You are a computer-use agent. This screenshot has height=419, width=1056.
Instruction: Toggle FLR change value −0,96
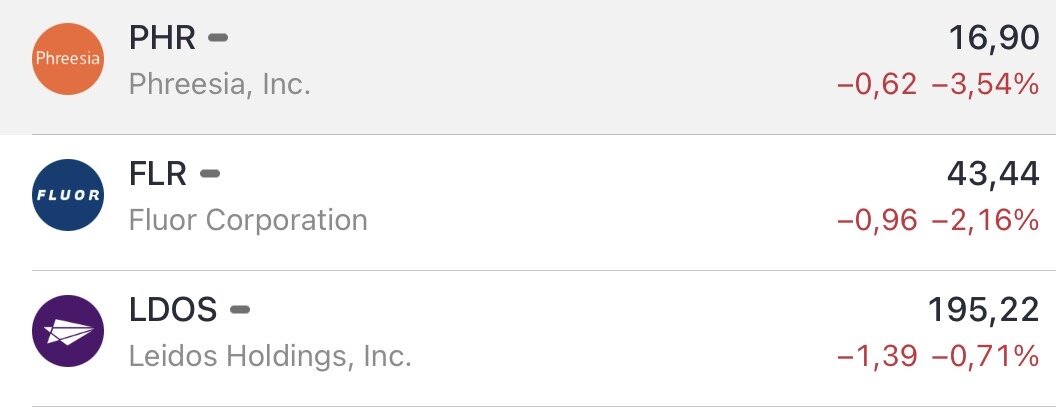pos(876,220)
